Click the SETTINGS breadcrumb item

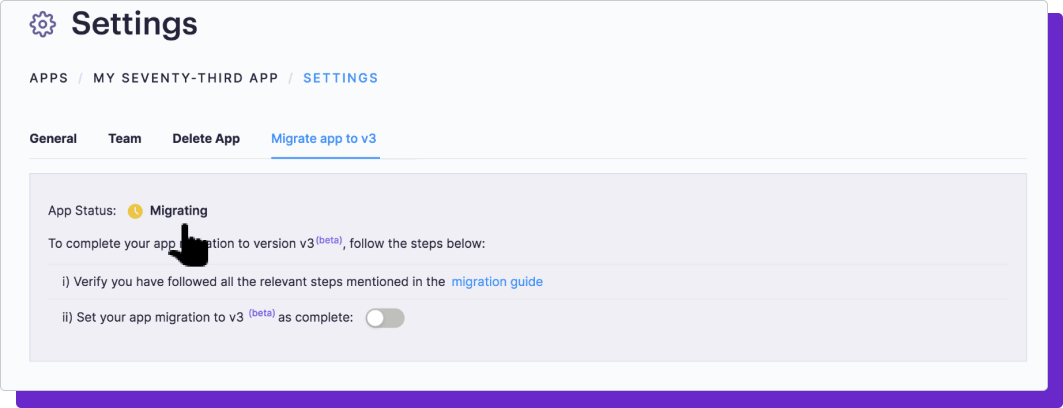click(340, 78)
